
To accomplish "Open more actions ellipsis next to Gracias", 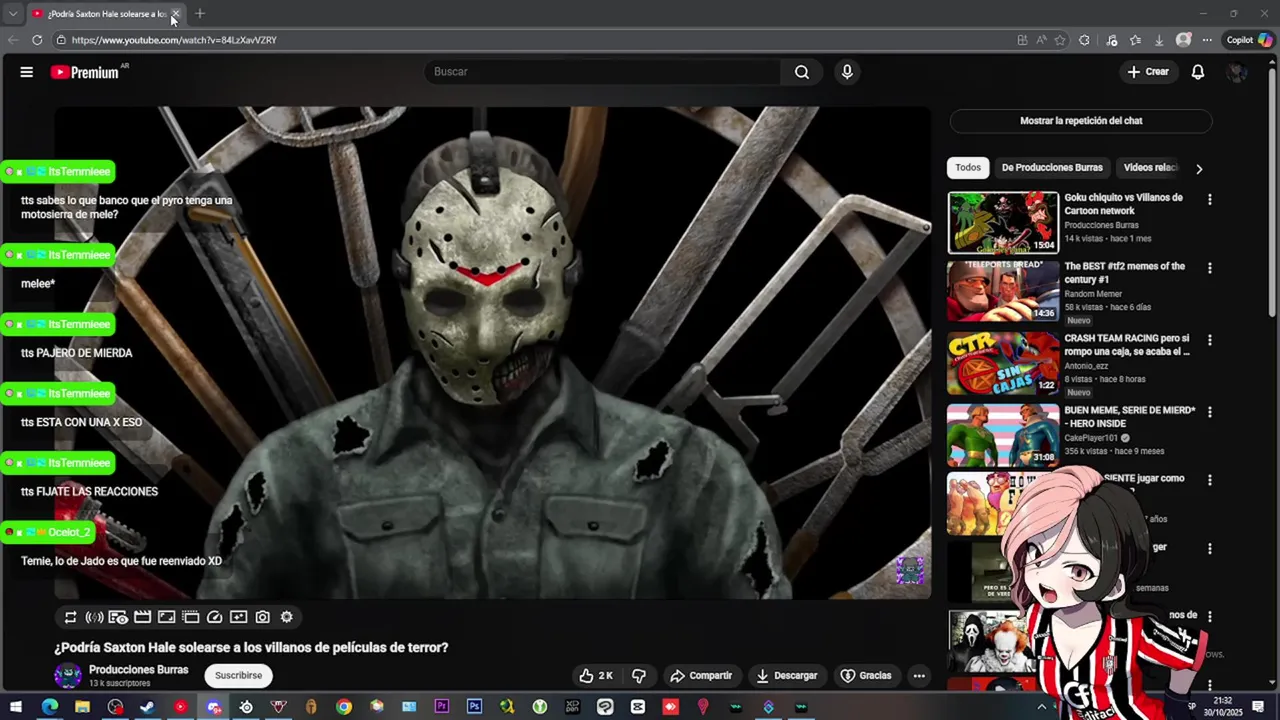I will click(x=919, y=676).
